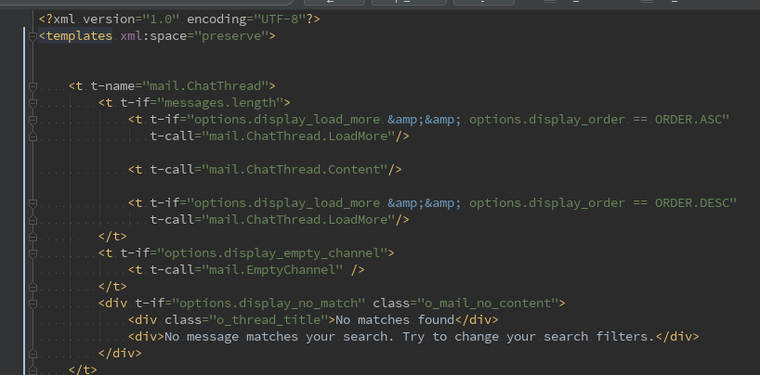Click the opening templates tag name
Screen dimensions: 760x375
(79, 36)
